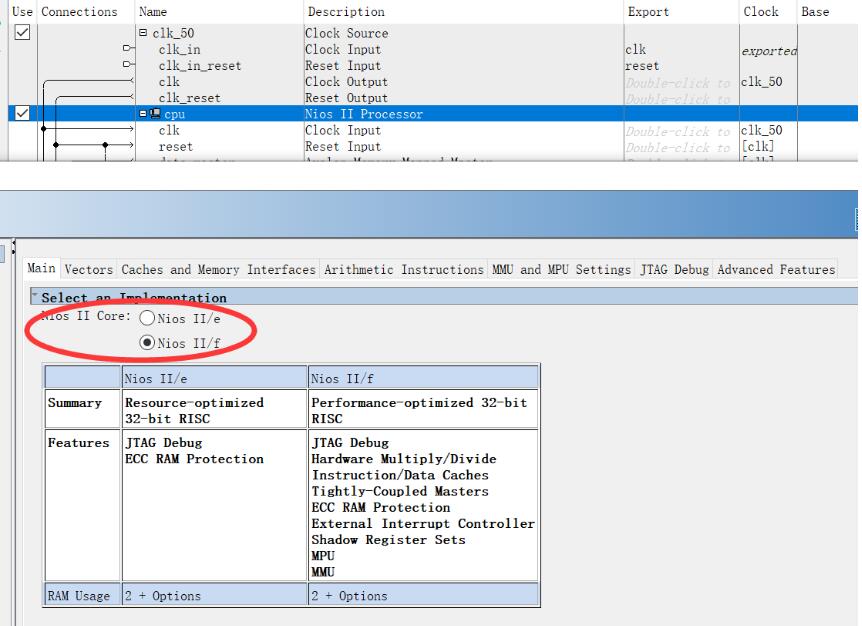Select the clk_in interface row
This screenshot has width=862, height=626.
click(x=179, y=49)
